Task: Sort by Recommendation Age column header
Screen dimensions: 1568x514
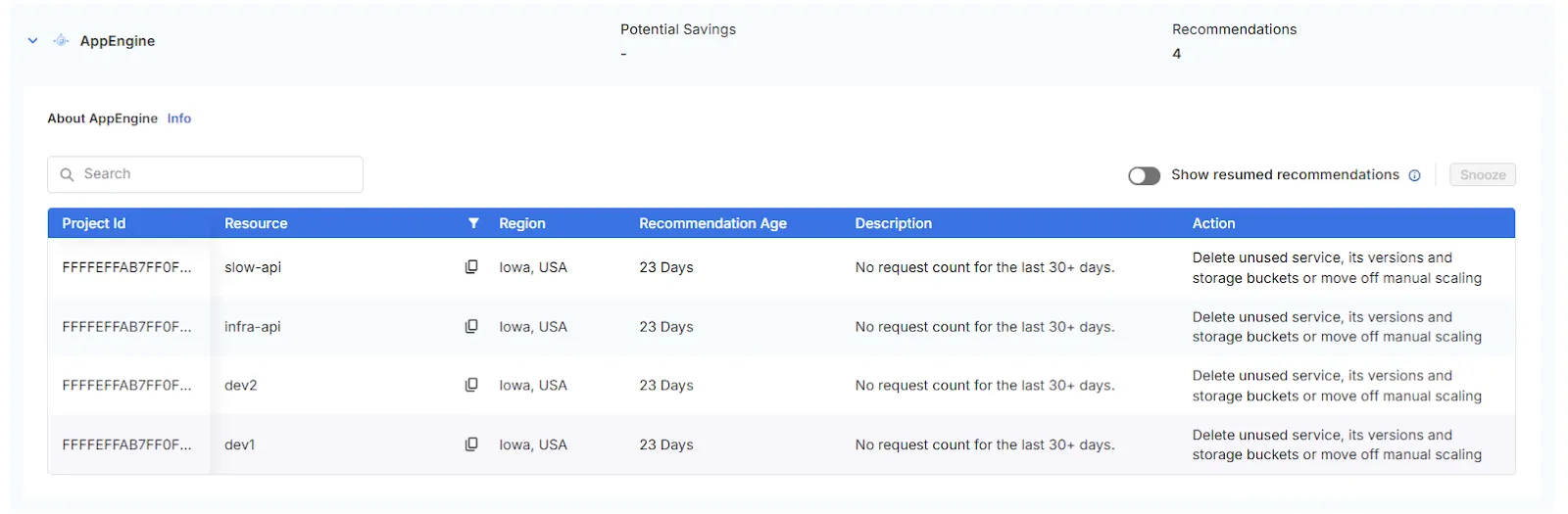Action: (x=712, y=223)
